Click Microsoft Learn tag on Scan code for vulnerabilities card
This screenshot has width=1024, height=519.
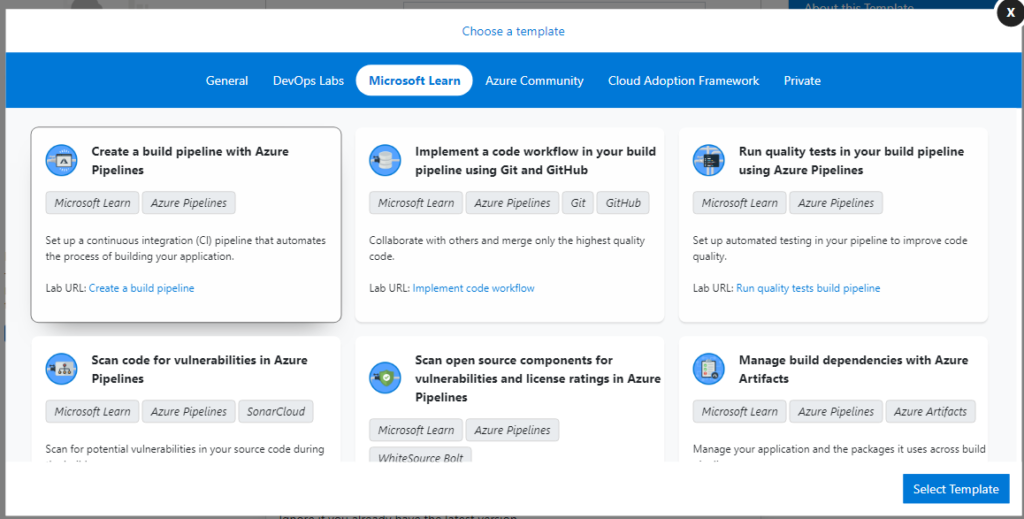pyautogui.click(x=92, y=412)
